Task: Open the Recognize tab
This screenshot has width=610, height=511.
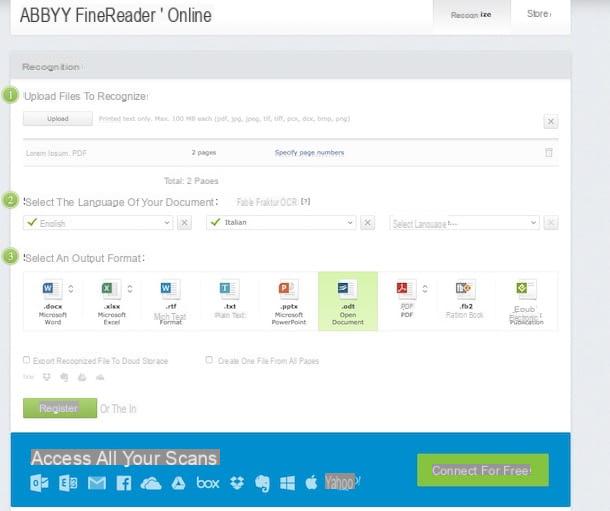Action: pyautogui.click(x=471, y=15)
